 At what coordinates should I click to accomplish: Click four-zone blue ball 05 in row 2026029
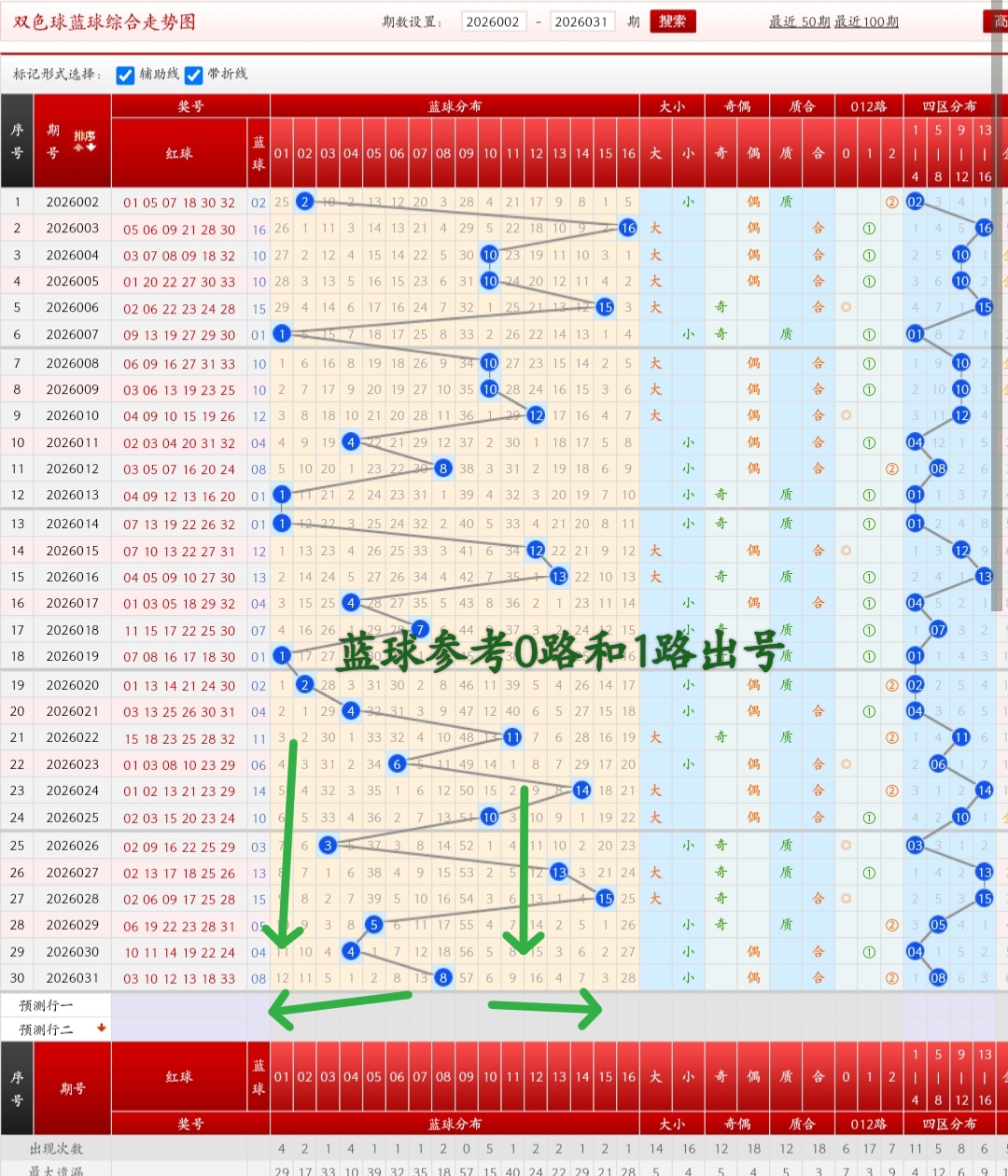pos(938,925)
